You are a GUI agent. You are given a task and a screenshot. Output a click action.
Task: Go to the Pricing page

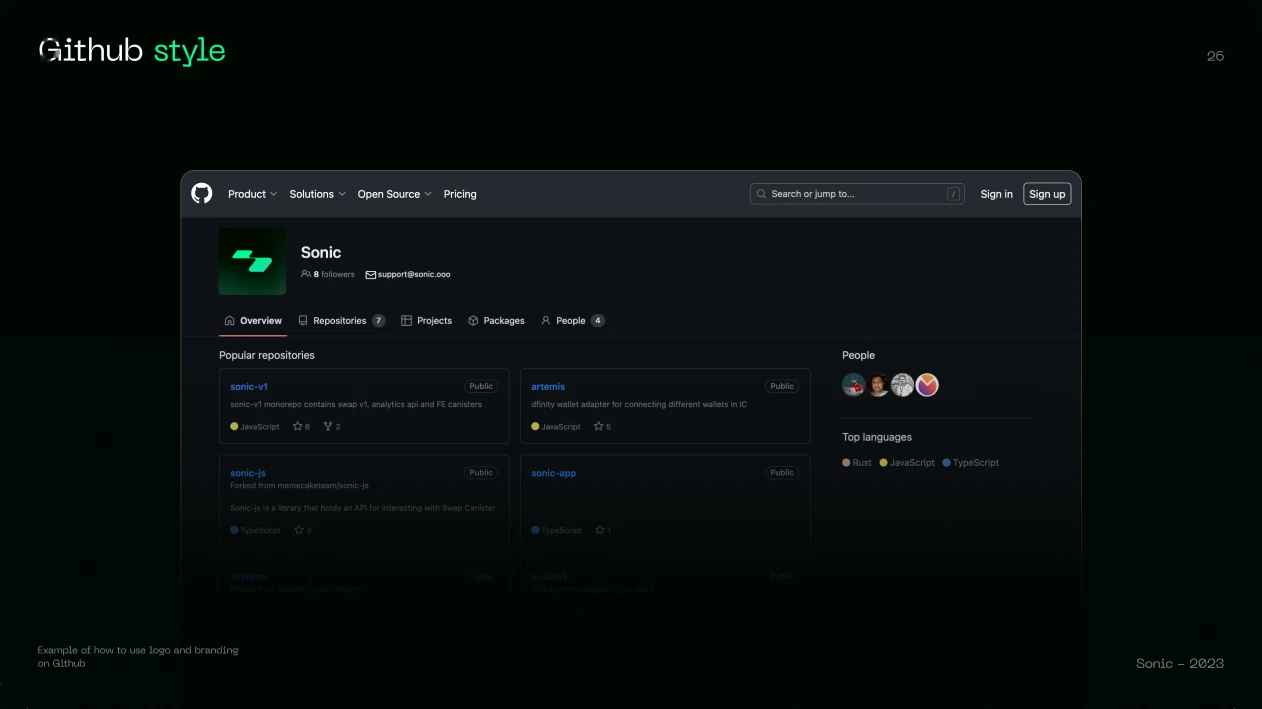point(460,194)
